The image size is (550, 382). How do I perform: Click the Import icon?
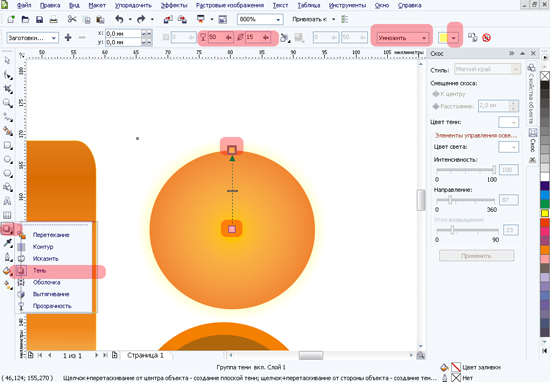click(x=168, y=19)
